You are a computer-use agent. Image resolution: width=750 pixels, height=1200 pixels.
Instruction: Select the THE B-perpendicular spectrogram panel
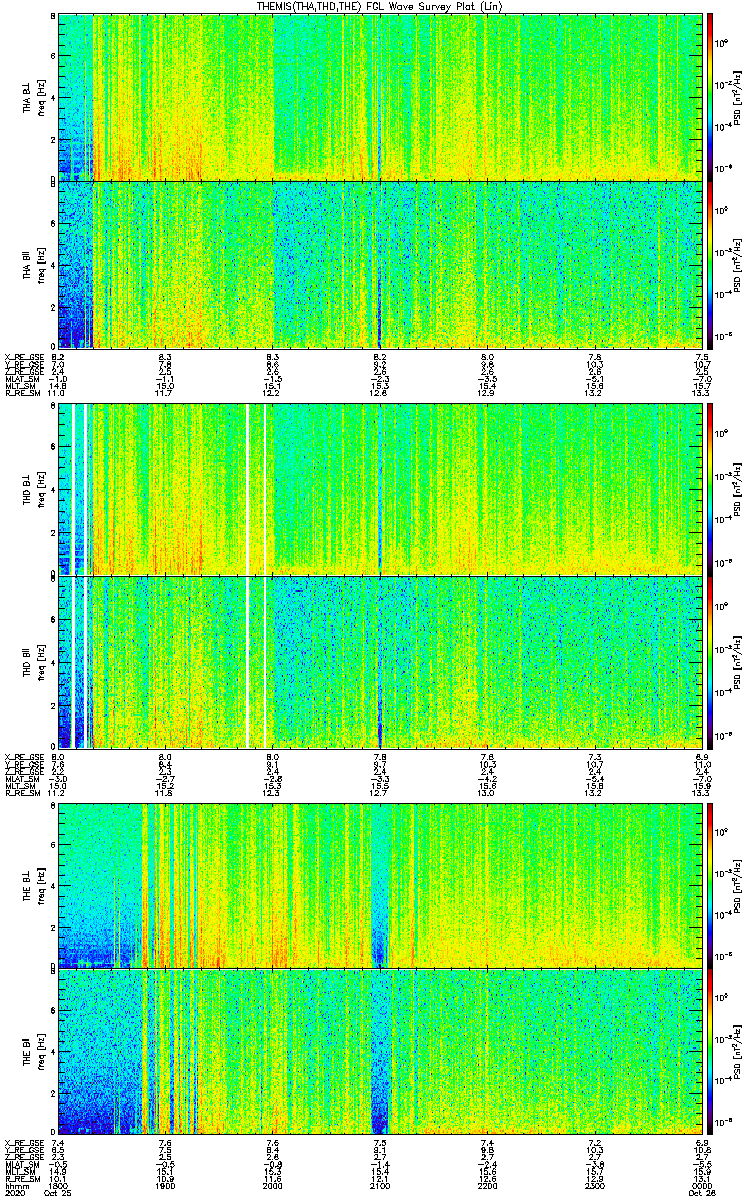tap(380, 884)
